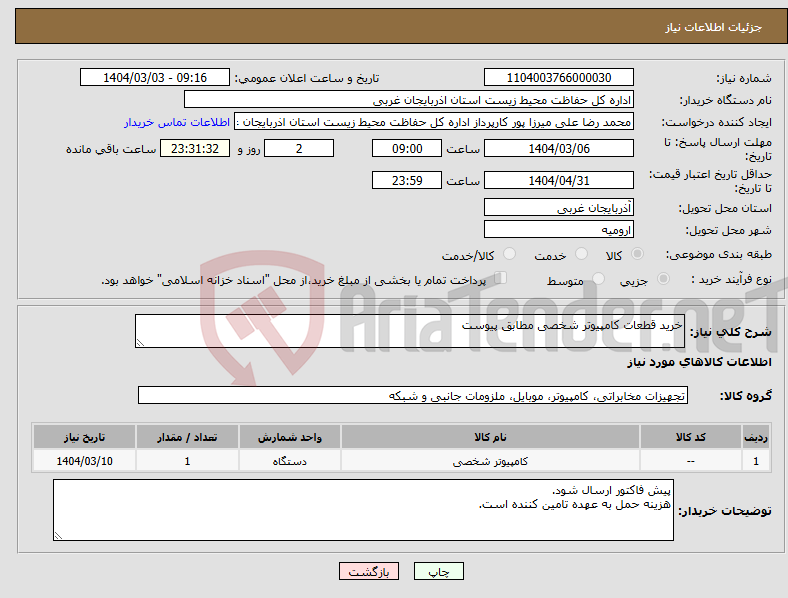Viewport: 788px width, 598px height.
Task: Toggle the اسناد خزانه اسلامی payment checkbox
Action: (501, 277)
